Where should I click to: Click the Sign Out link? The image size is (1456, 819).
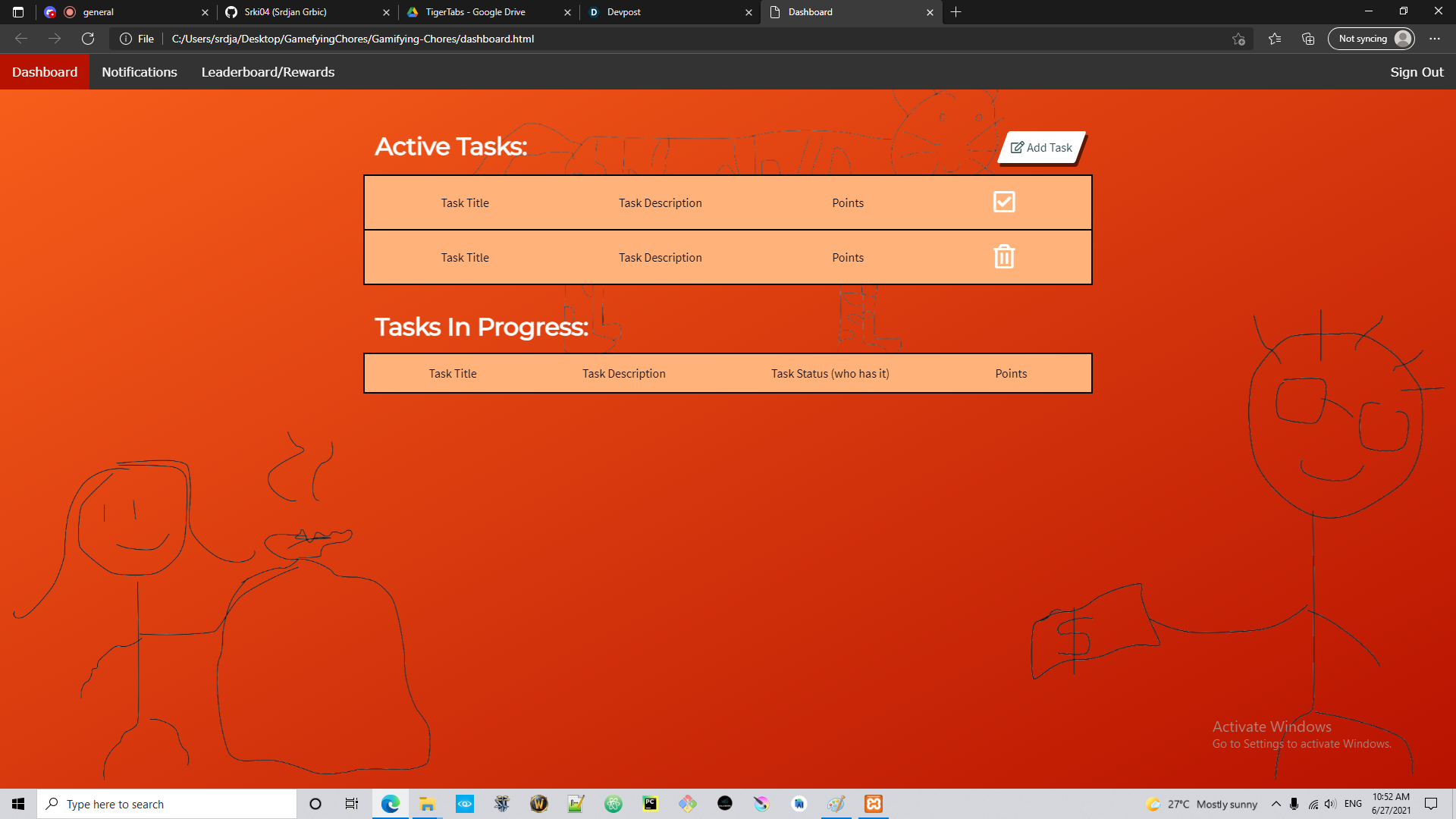point(1416,72)
